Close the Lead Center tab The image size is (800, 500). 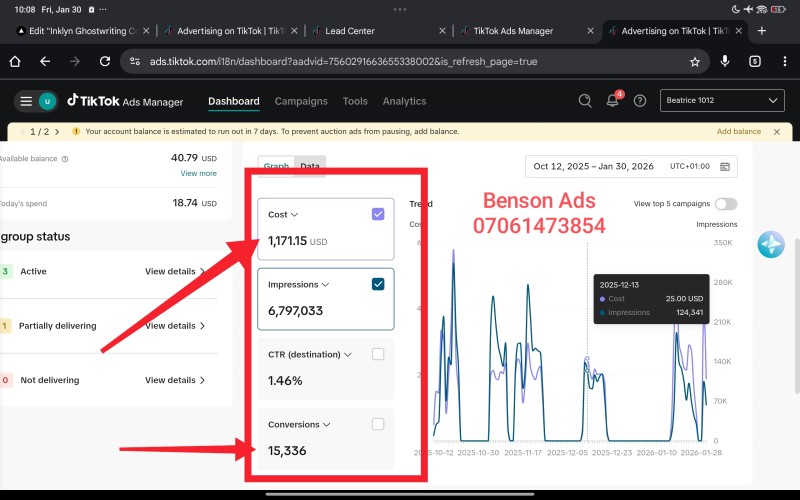442,31
